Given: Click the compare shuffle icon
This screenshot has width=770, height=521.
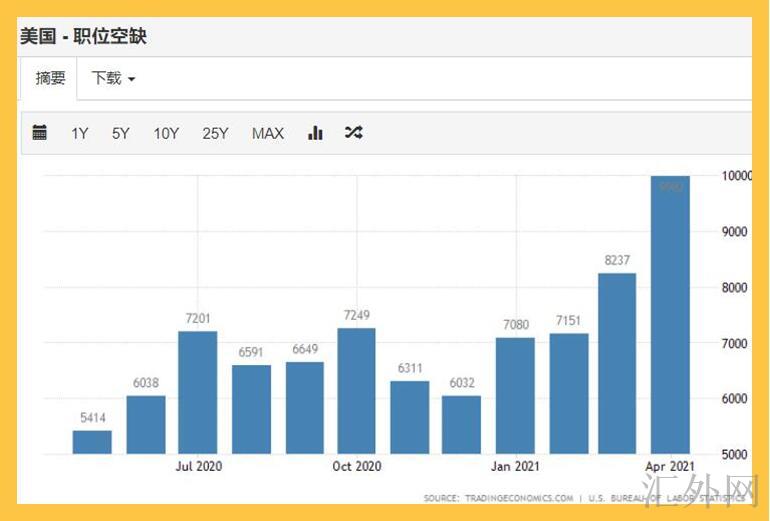Looking at the screenshot, I should pyautogui.click(x=353, y=133).
